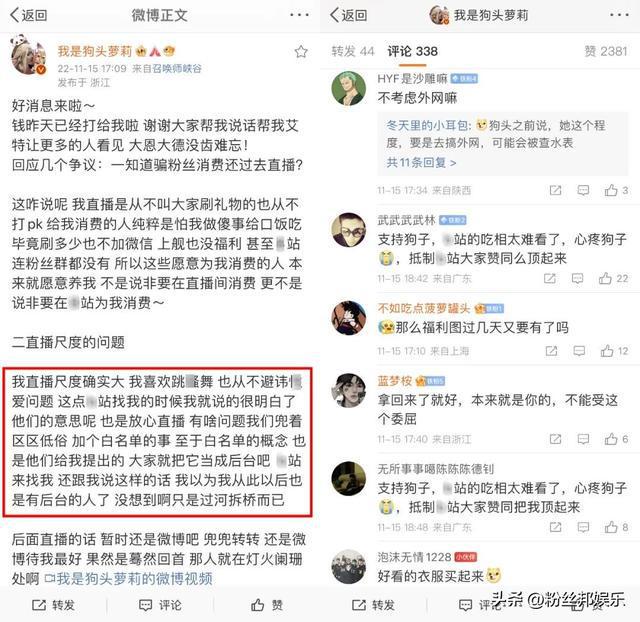Image resolution: width=640 pixels, height=622 pixels.
Task: Tap the 转发 button under the post
Action: tap(53, 605)
